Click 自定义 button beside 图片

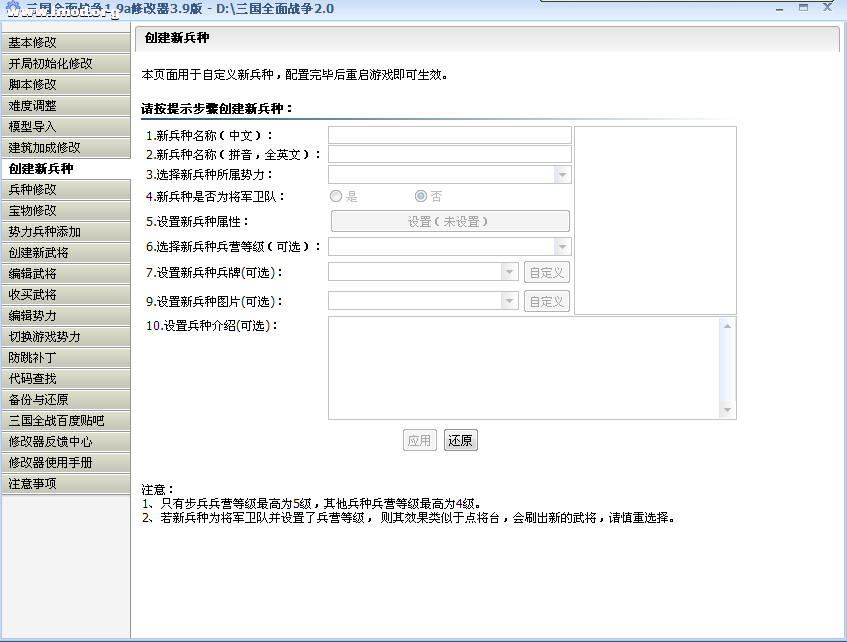click(546, 301)
